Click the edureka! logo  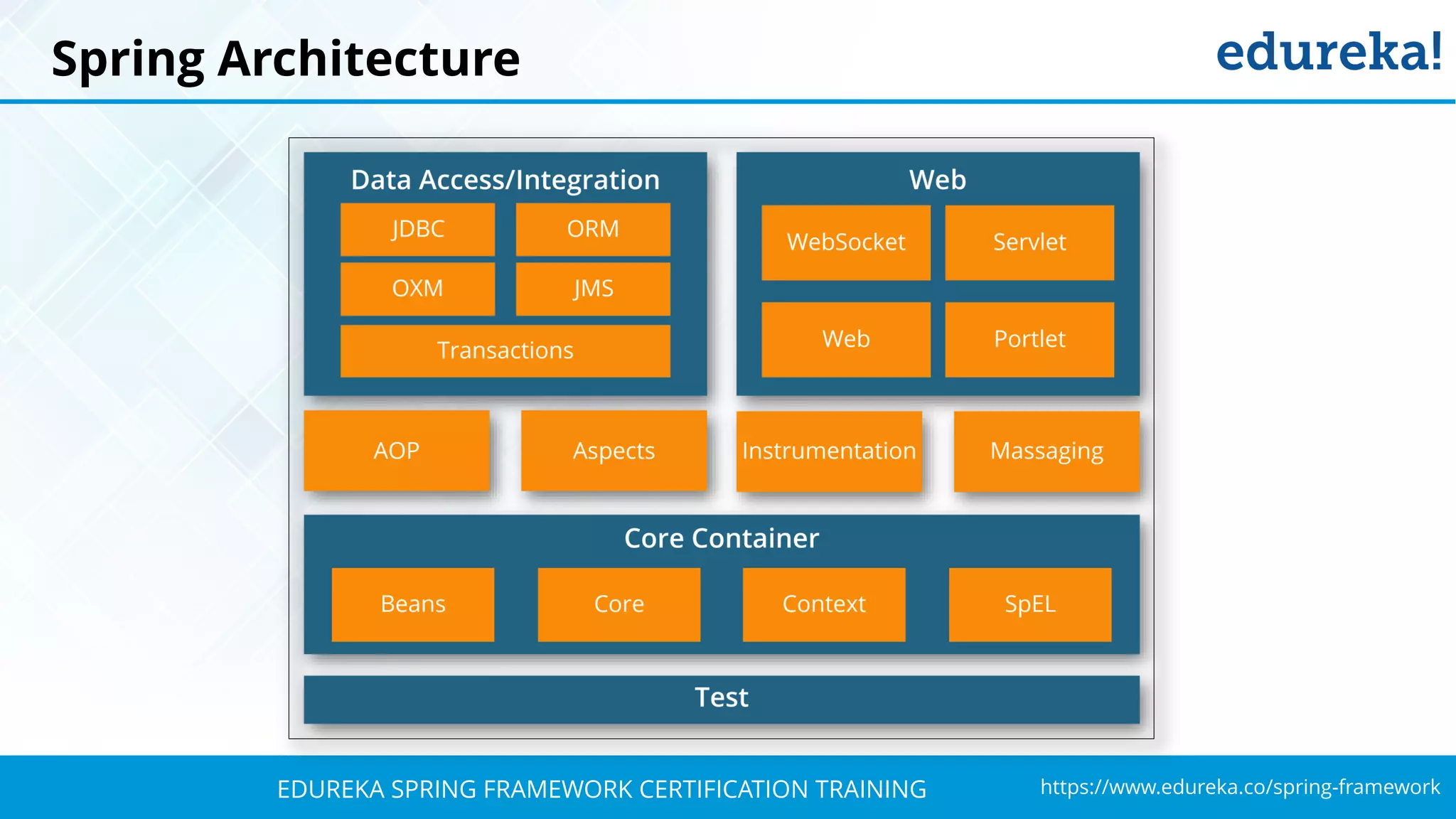coord(1328,52)
